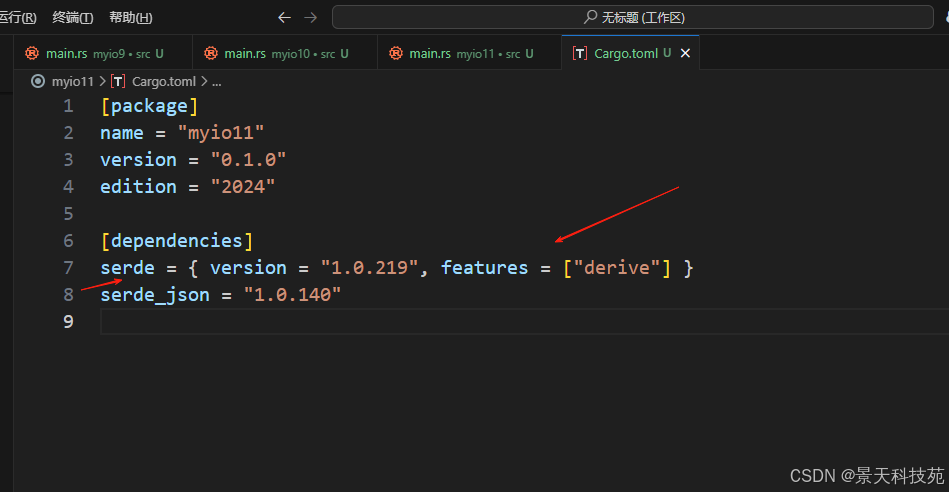This screenshot has width=949, height=492.
Task: Expand the breadcrumb ellipsis symbol list
Action: coord(217,82)
